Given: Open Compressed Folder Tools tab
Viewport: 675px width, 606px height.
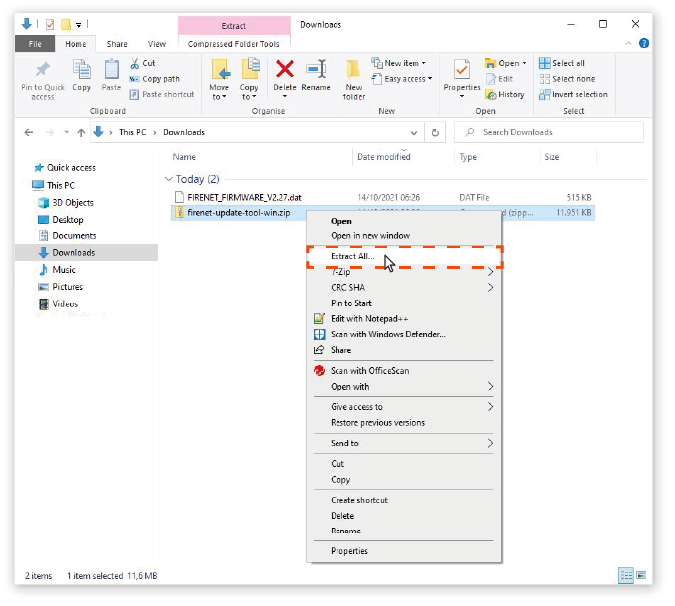Looking at the screenshot, I should click(234, 44).
